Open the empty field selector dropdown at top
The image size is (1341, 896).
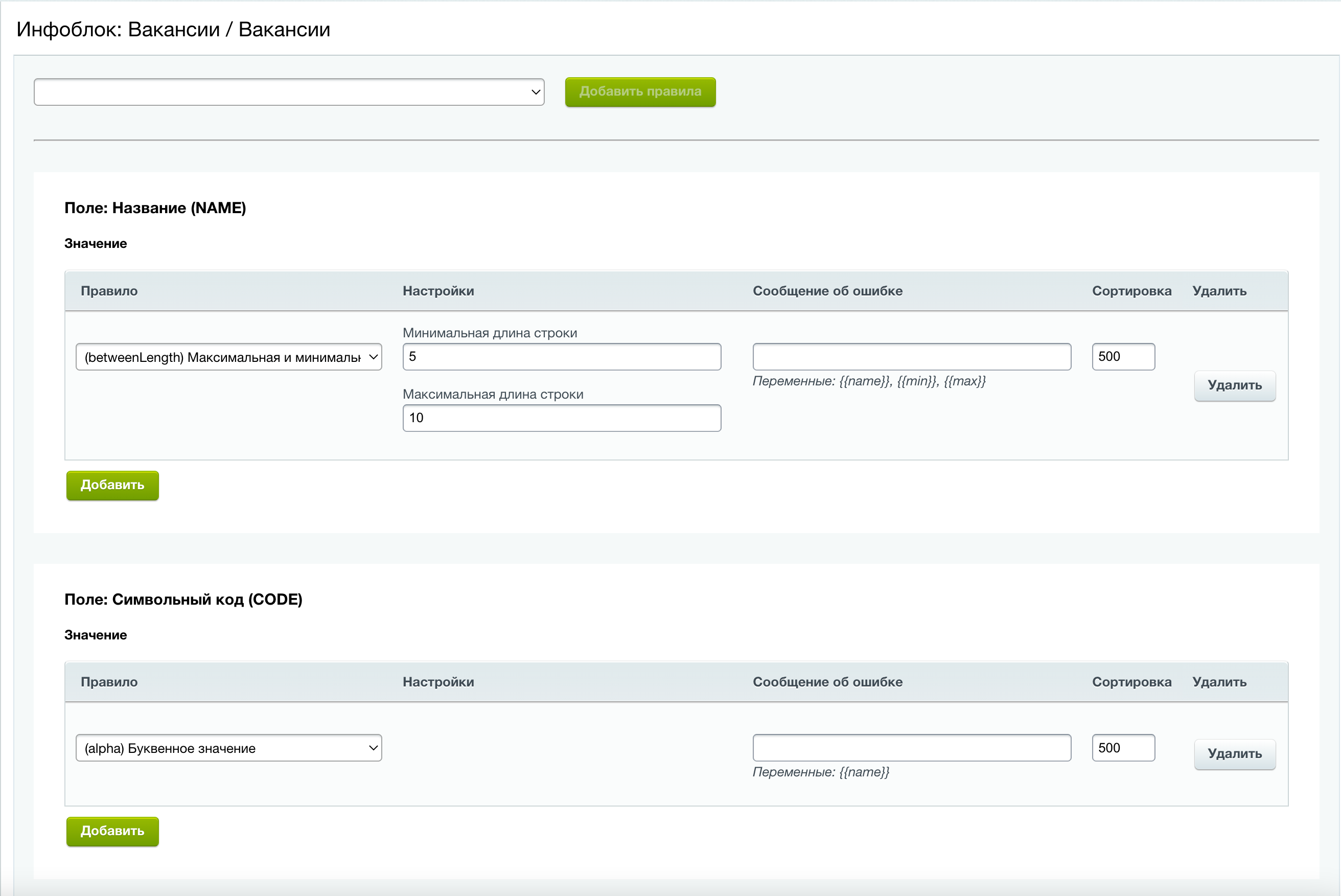[x=289, y=92]
